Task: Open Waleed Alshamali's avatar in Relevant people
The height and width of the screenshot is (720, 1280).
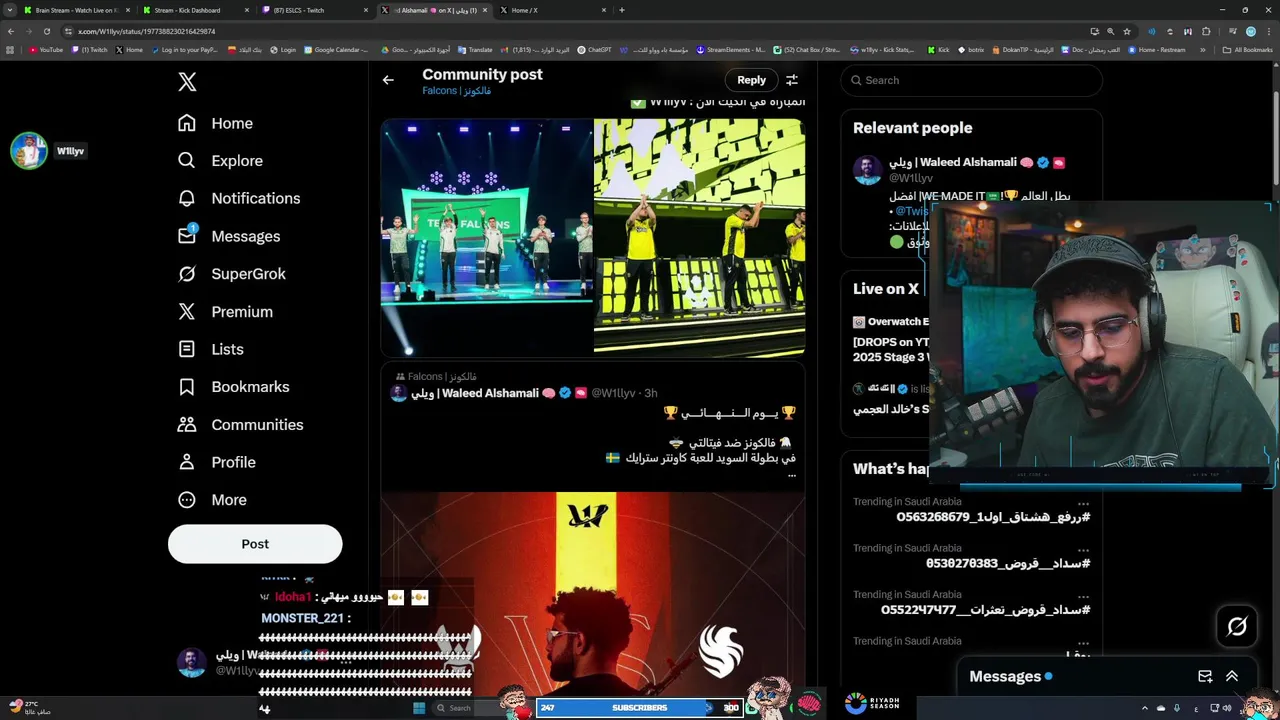Action: (867, 170)
